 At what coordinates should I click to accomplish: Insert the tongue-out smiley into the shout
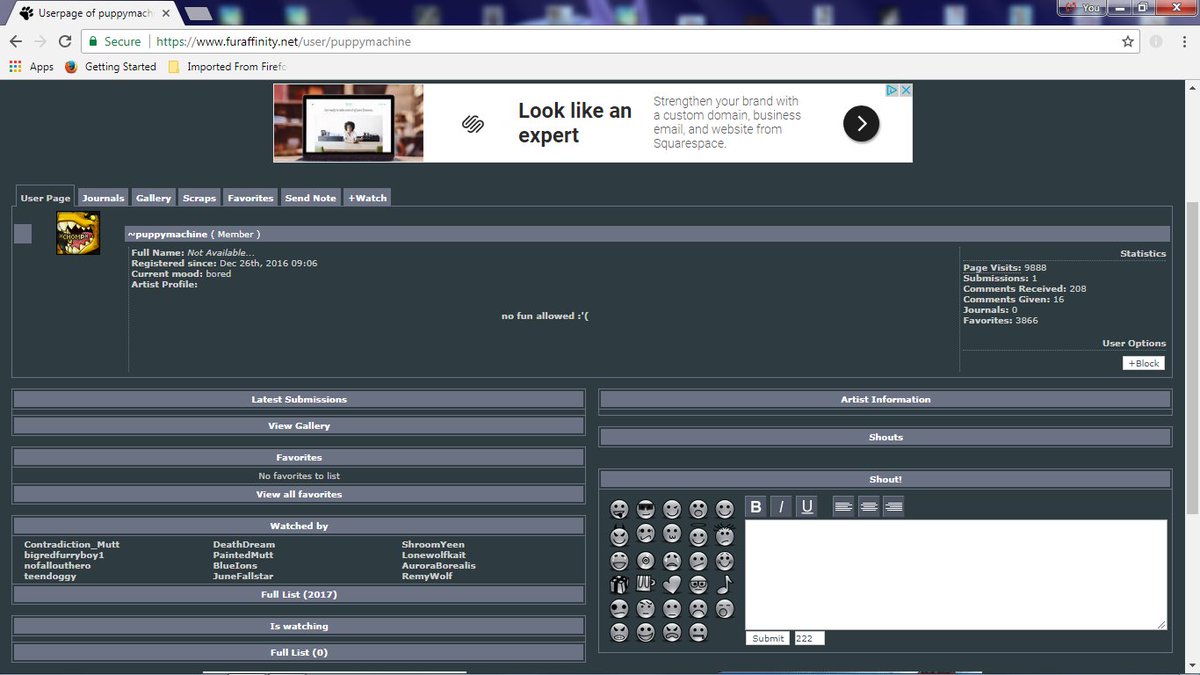[620, 508]
